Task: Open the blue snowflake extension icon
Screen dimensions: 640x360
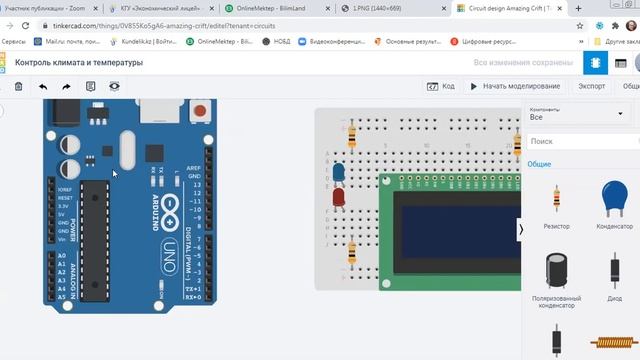Action: point(599,26)
